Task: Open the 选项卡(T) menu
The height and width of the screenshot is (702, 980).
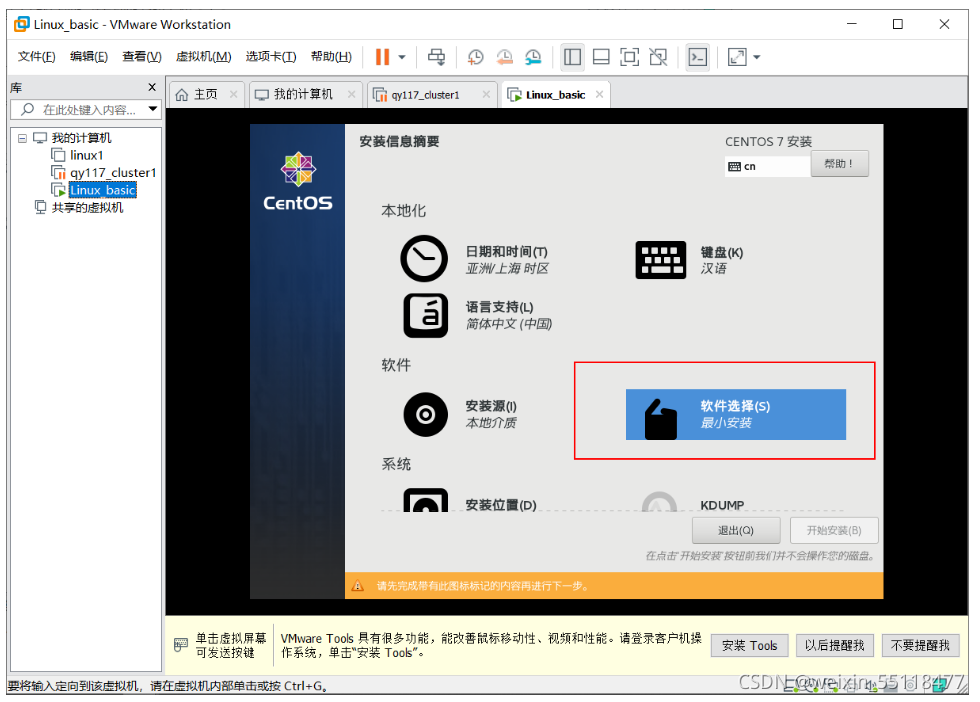Action: [x=271, y=57]
